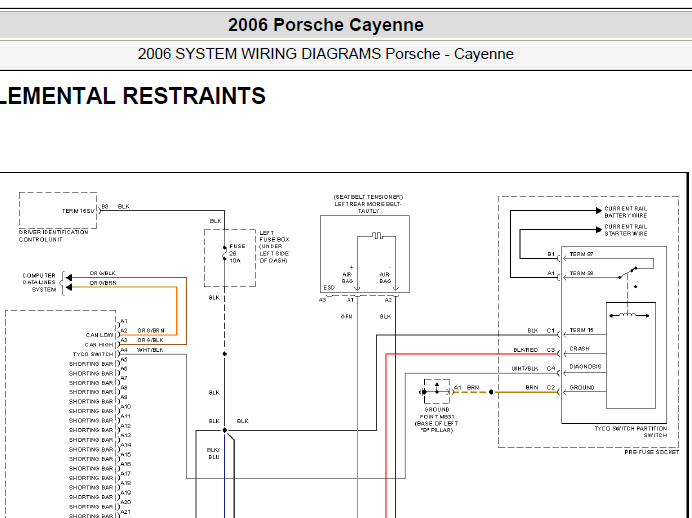Click the "ESD" label in tensioner box

329,288
